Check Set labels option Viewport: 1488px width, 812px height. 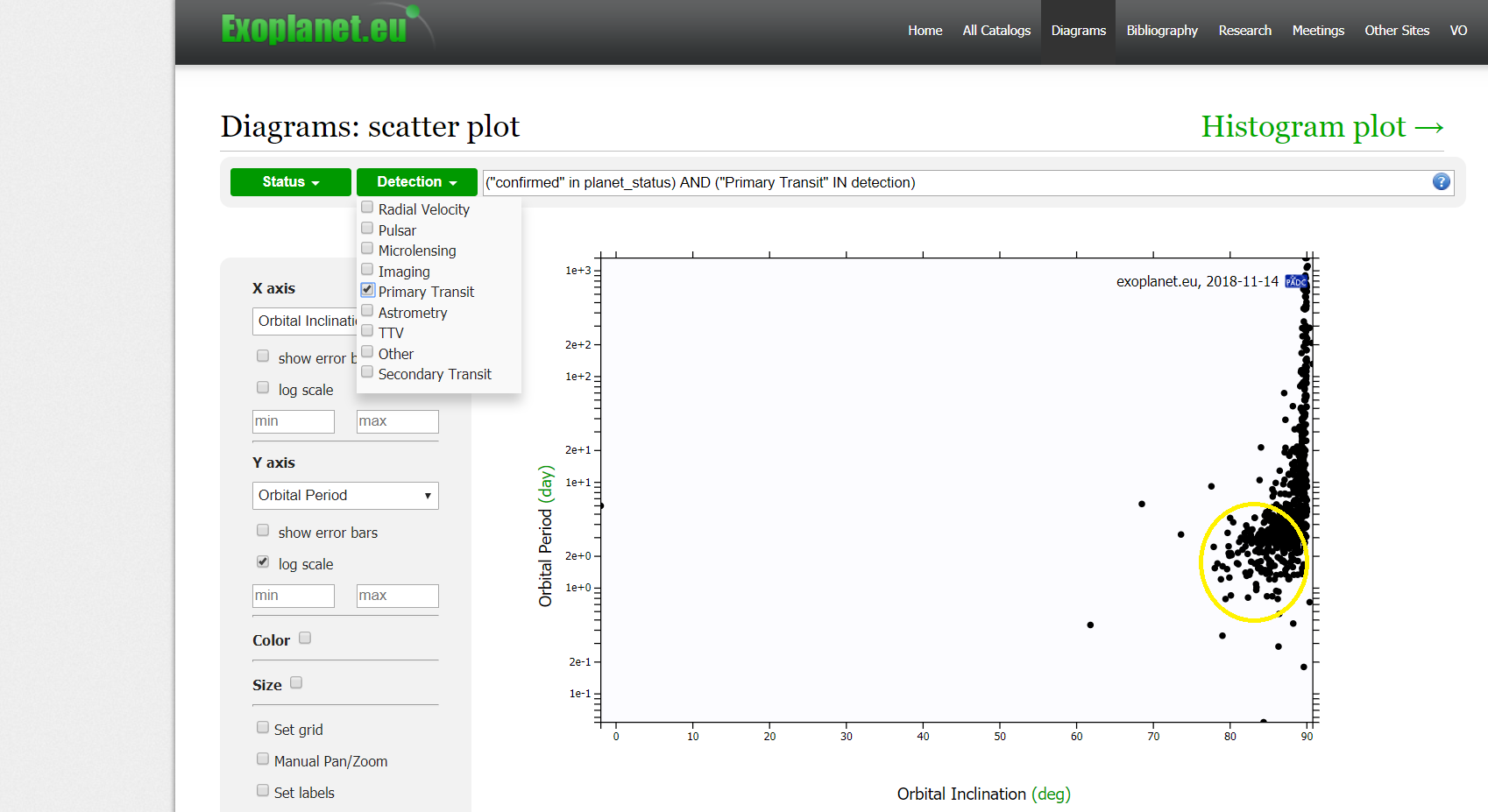(263, 791)
